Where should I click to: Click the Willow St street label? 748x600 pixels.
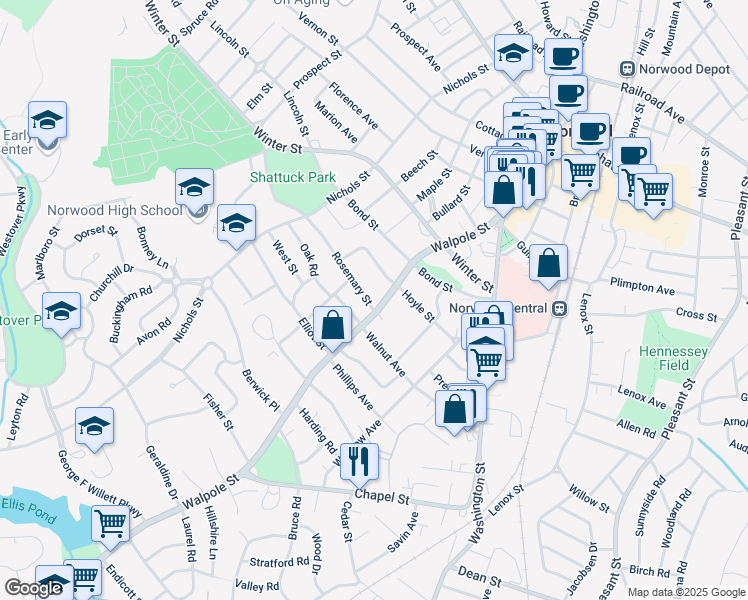(x=589, y=499)
